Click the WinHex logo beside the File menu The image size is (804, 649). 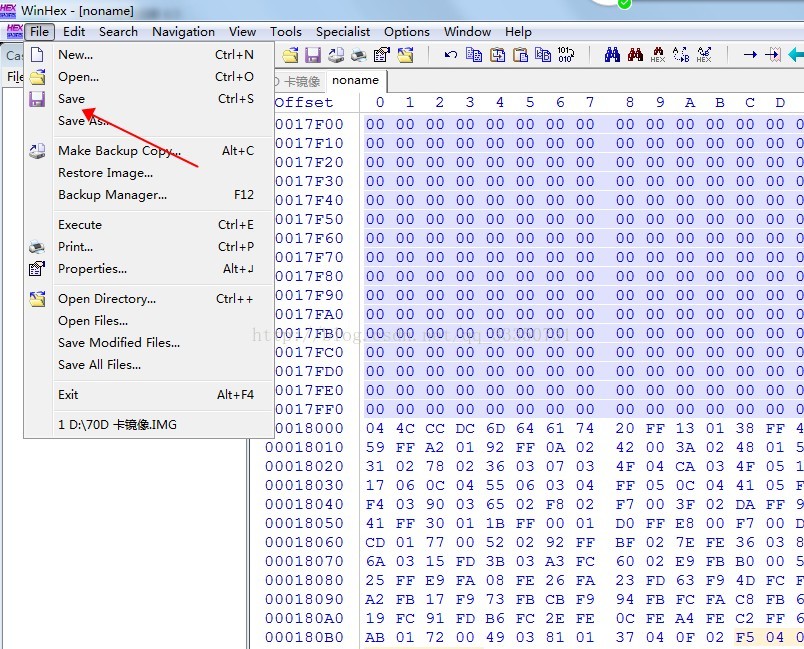pos(14,31)
